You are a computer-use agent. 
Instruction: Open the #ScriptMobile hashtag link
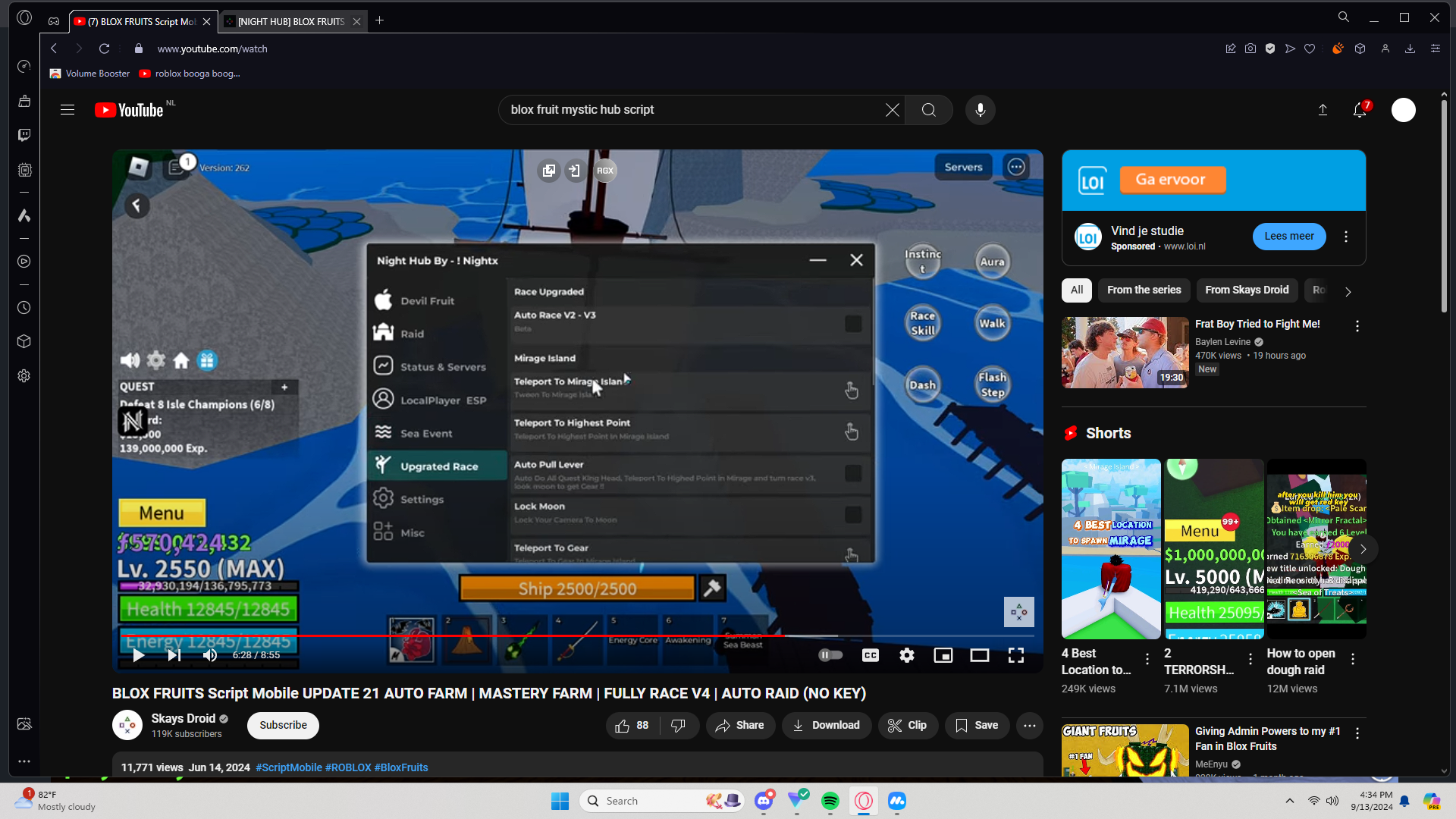coord(289,767)
